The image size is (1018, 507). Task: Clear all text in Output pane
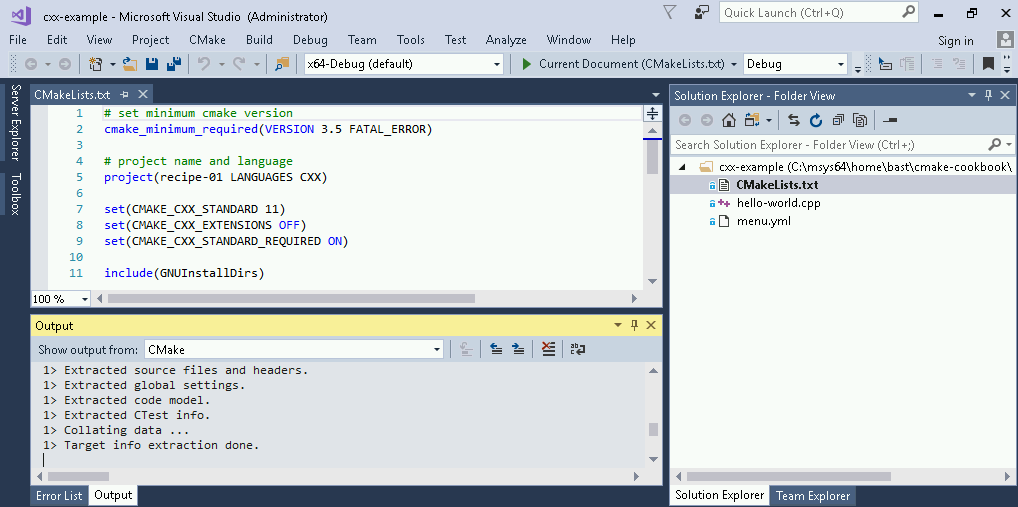point(548,349)
